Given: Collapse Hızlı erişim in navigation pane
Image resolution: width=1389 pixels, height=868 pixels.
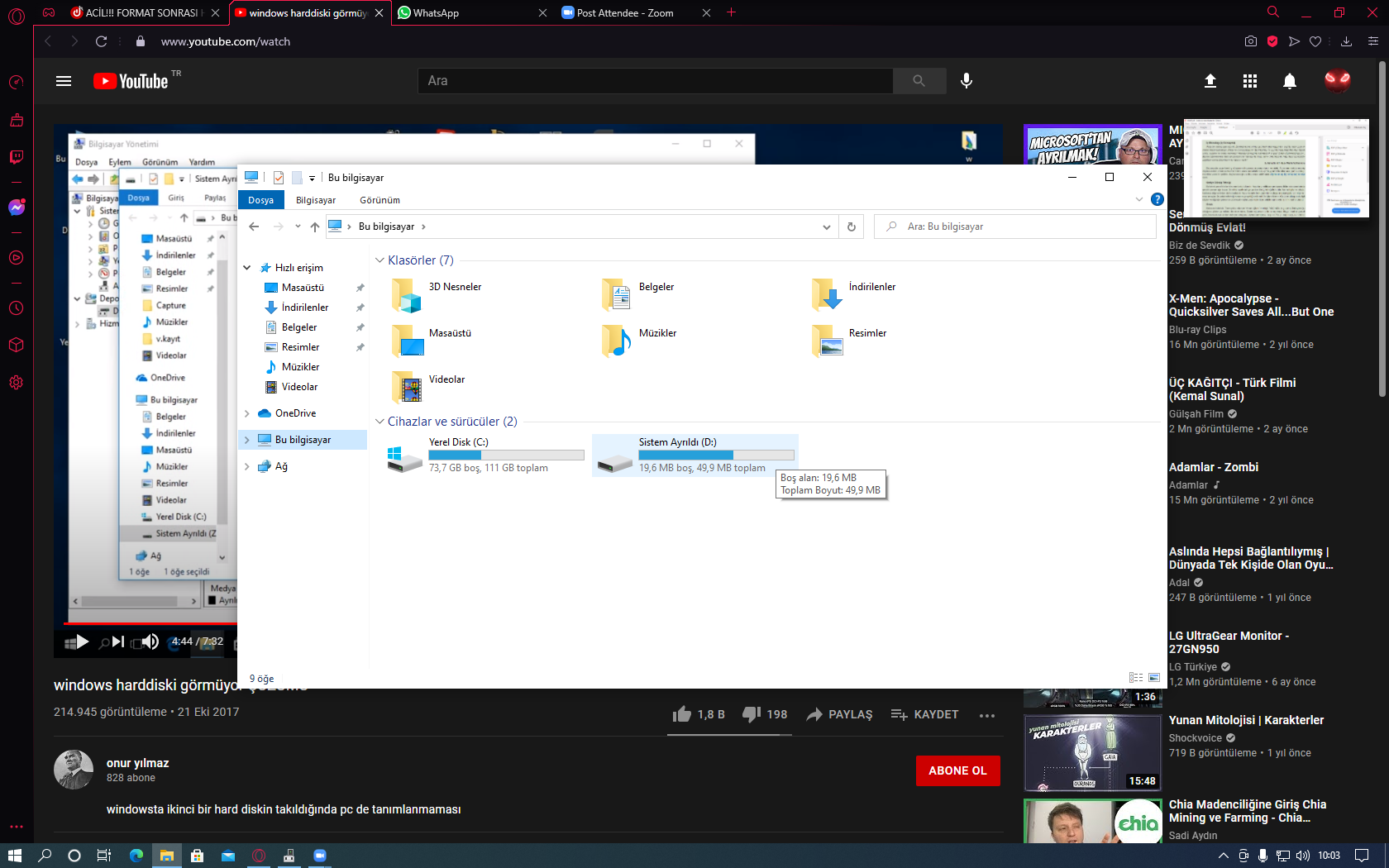Looking at the screenshot, I should [247, 268].
